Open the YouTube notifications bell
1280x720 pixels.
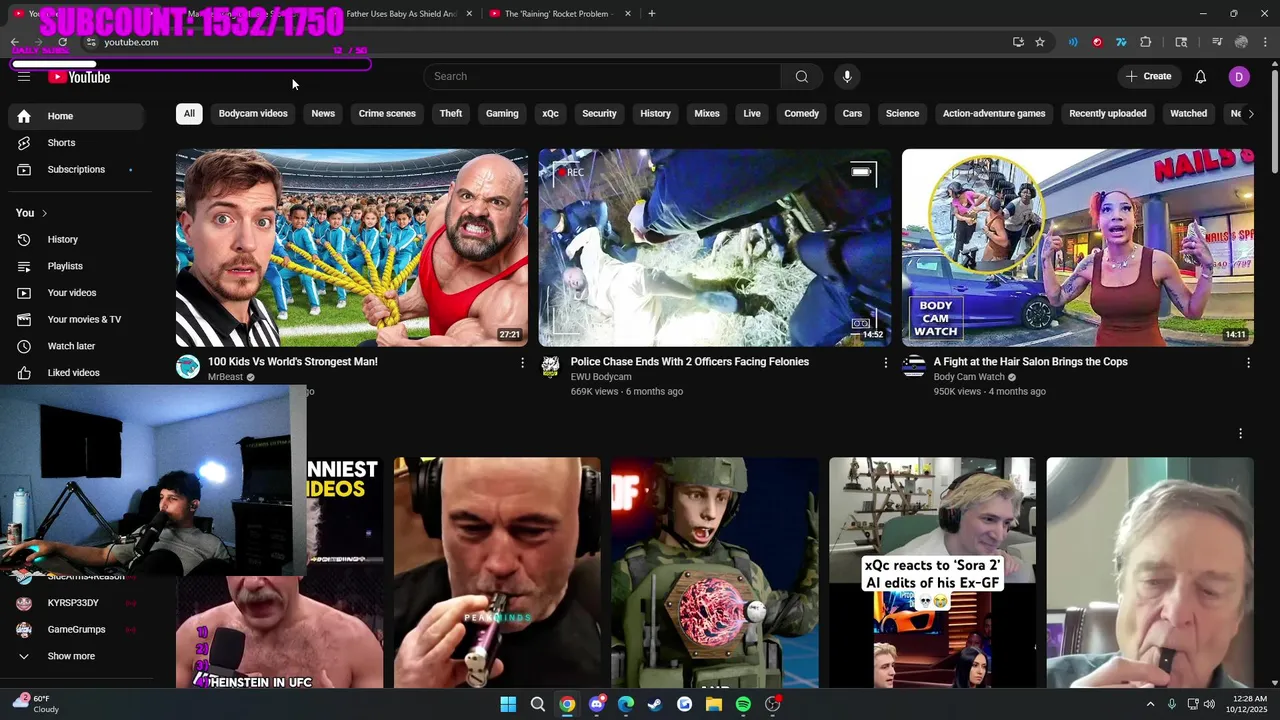click(1200, 77)
